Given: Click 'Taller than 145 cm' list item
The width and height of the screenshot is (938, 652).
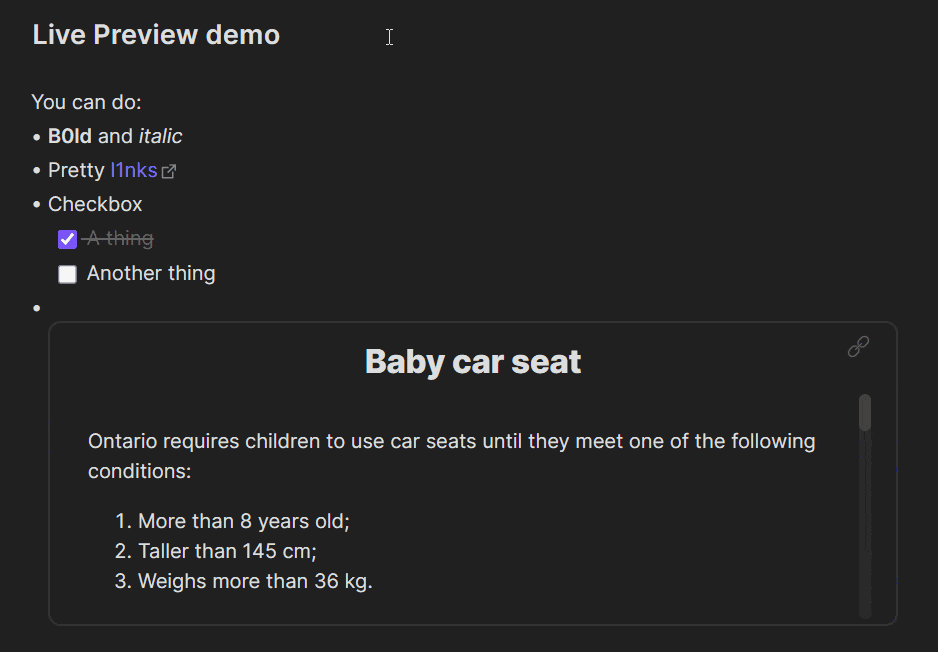Looking at the screenshot, I should pos(227,551).
